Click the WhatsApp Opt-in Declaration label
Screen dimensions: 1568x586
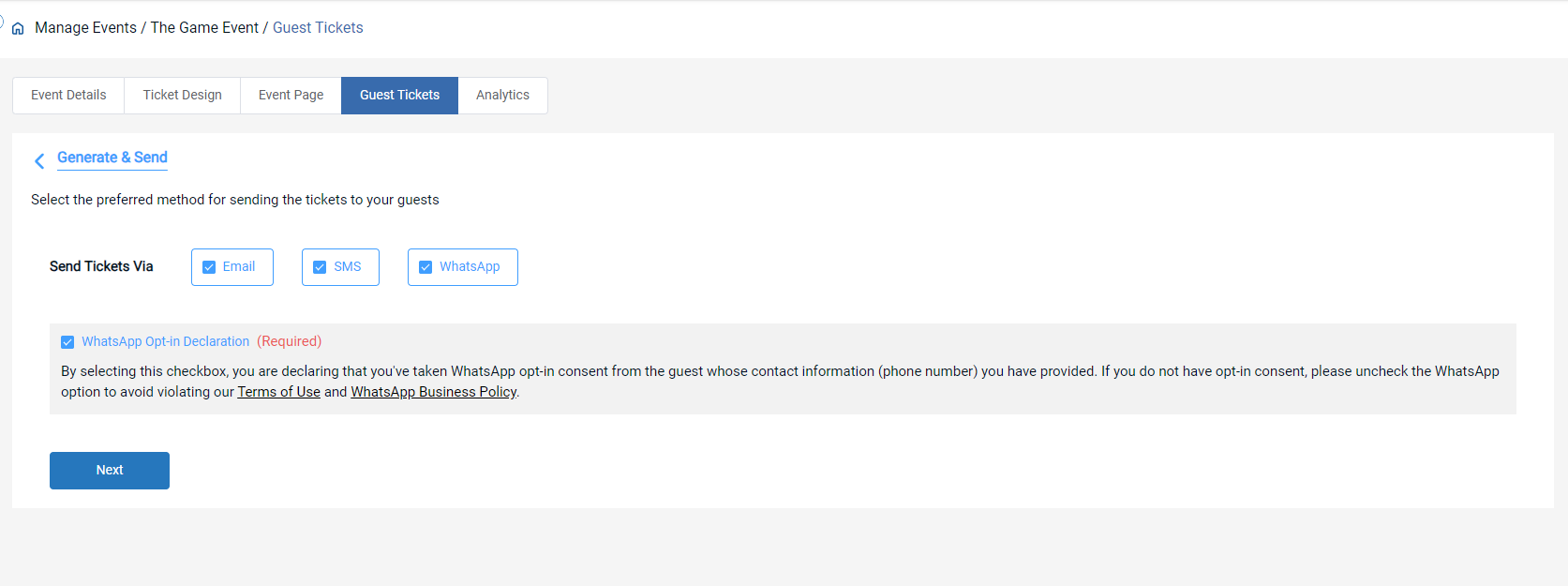coord(166,341)
